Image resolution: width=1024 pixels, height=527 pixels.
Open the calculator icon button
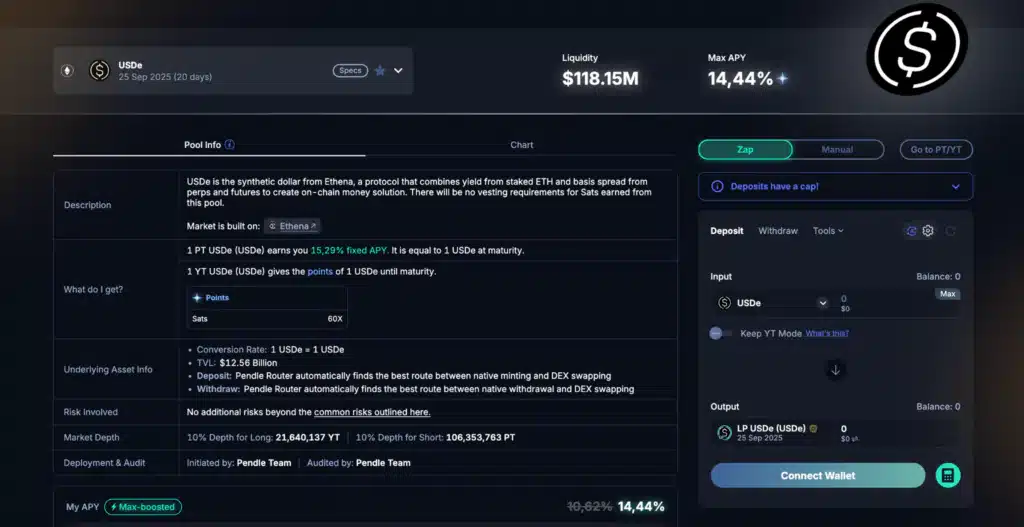point(948,475)
